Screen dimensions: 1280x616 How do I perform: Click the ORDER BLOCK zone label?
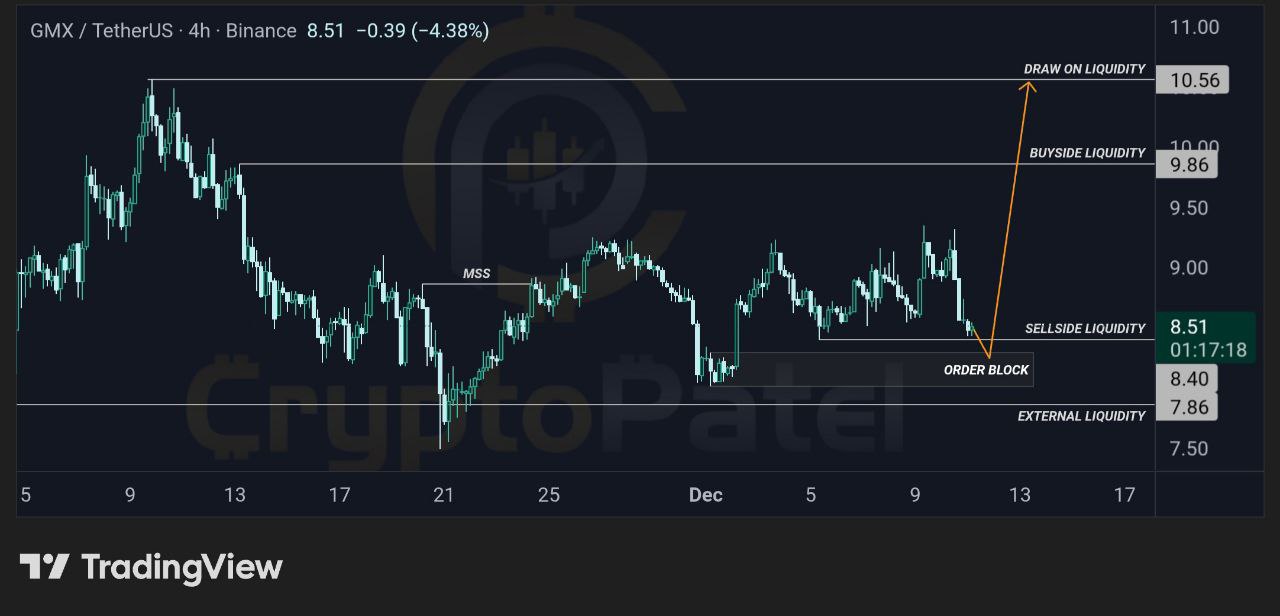[986, 370]
